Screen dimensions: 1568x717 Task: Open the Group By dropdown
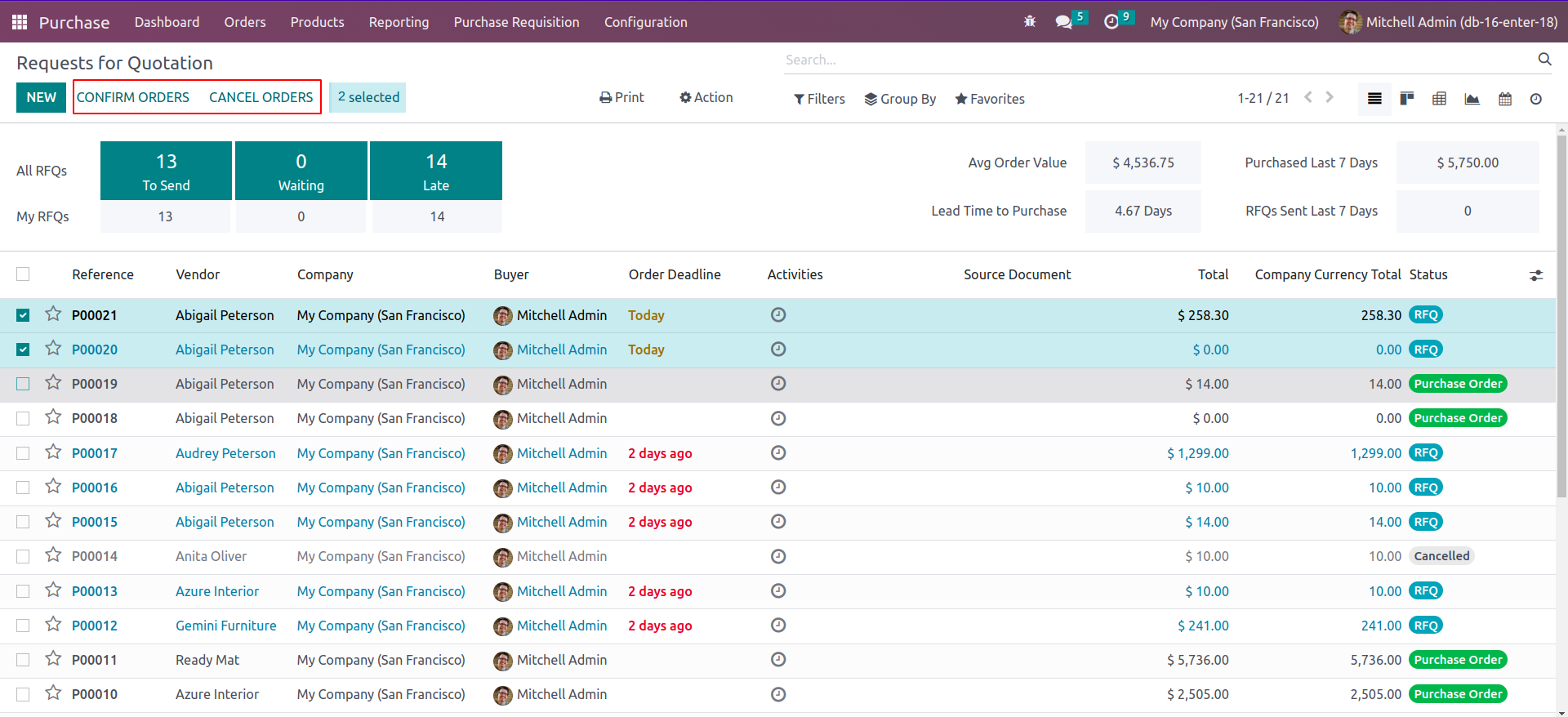pos(900,99)
